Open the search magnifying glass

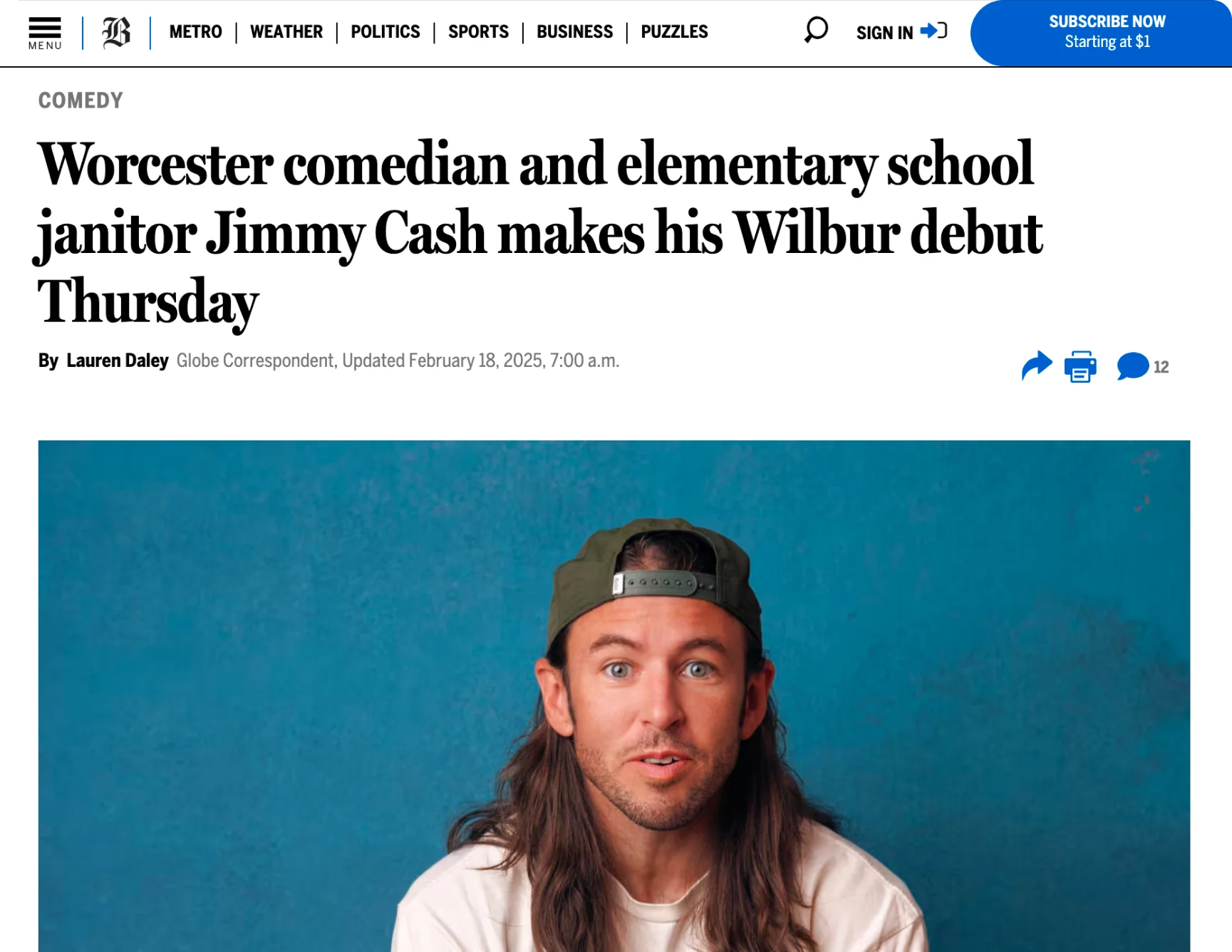[x=816, y=31]
